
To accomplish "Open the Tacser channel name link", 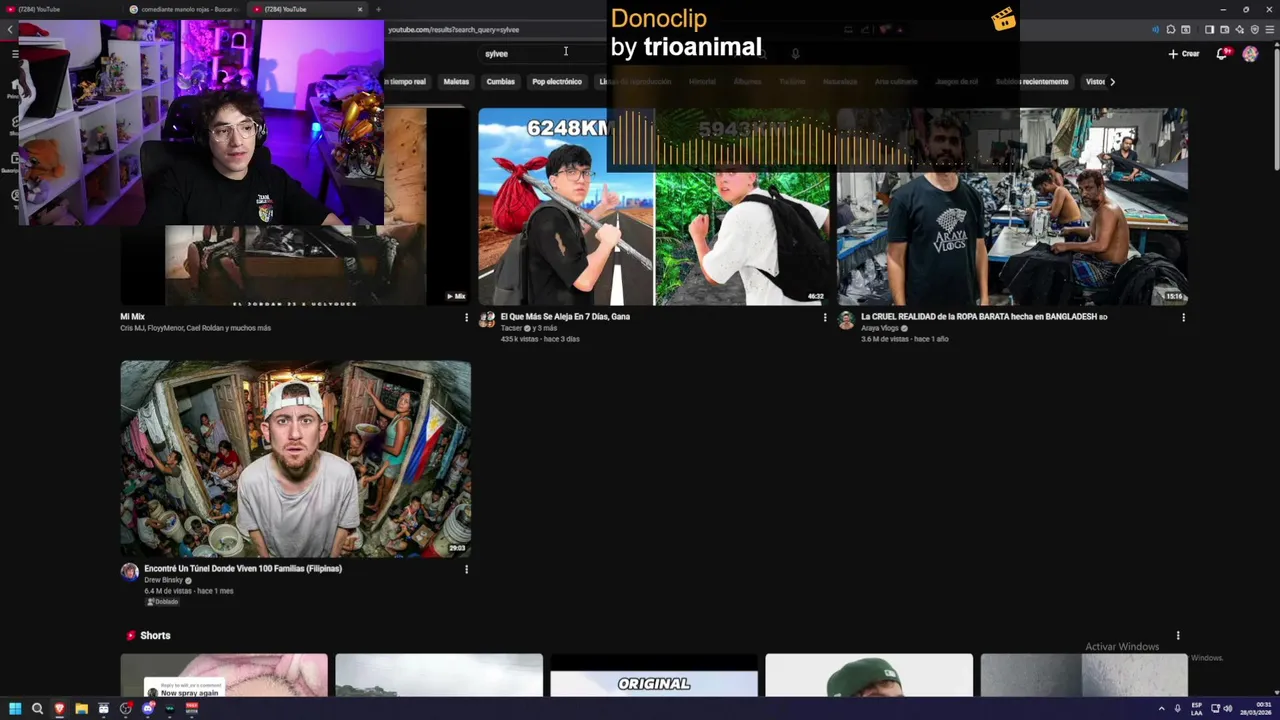I will pos(511,328).
